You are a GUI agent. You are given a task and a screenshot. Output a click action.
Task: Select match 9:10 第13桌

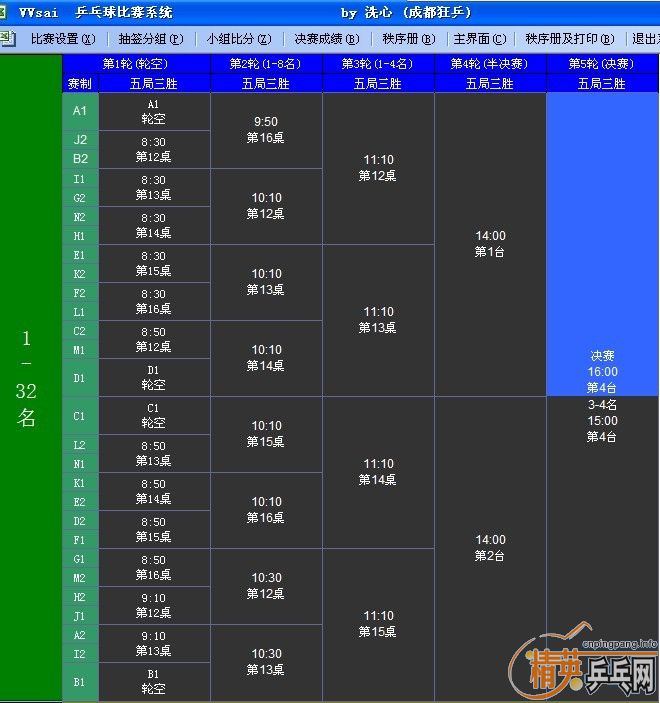[x=154, y=643]
